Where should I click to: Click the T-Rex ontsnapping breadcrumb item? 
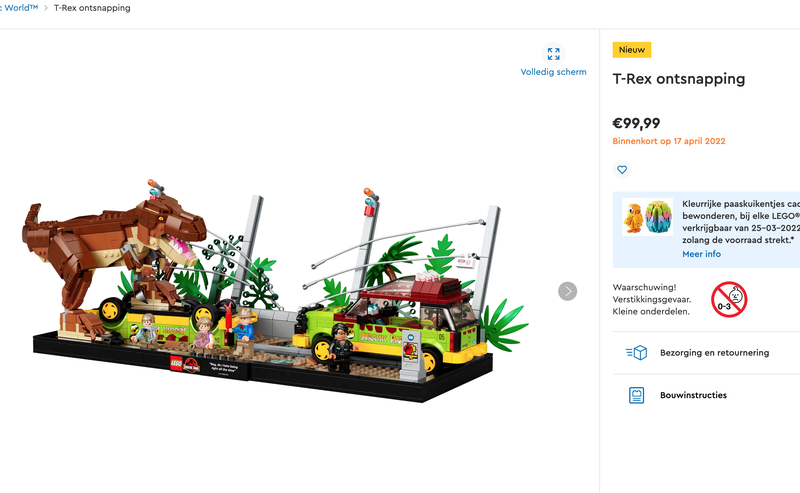pos(92,8)
